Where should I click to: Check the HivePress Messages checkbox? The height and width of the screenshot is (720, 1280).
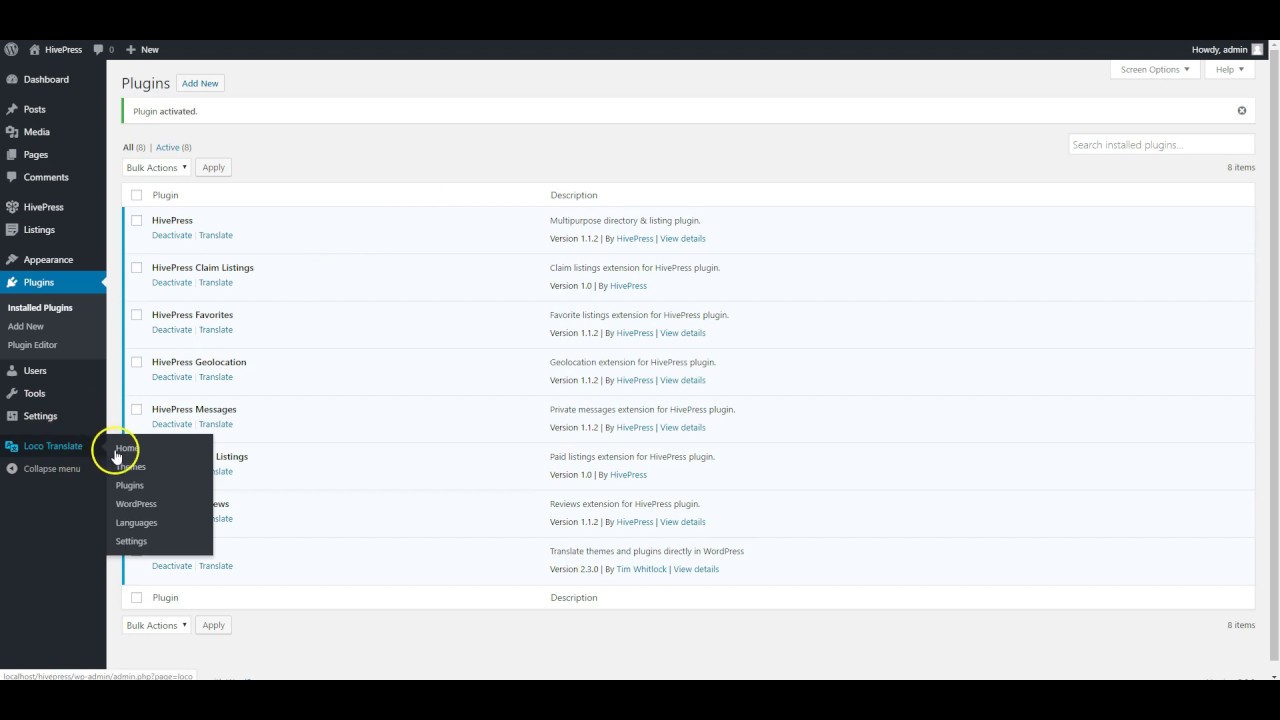136,409
